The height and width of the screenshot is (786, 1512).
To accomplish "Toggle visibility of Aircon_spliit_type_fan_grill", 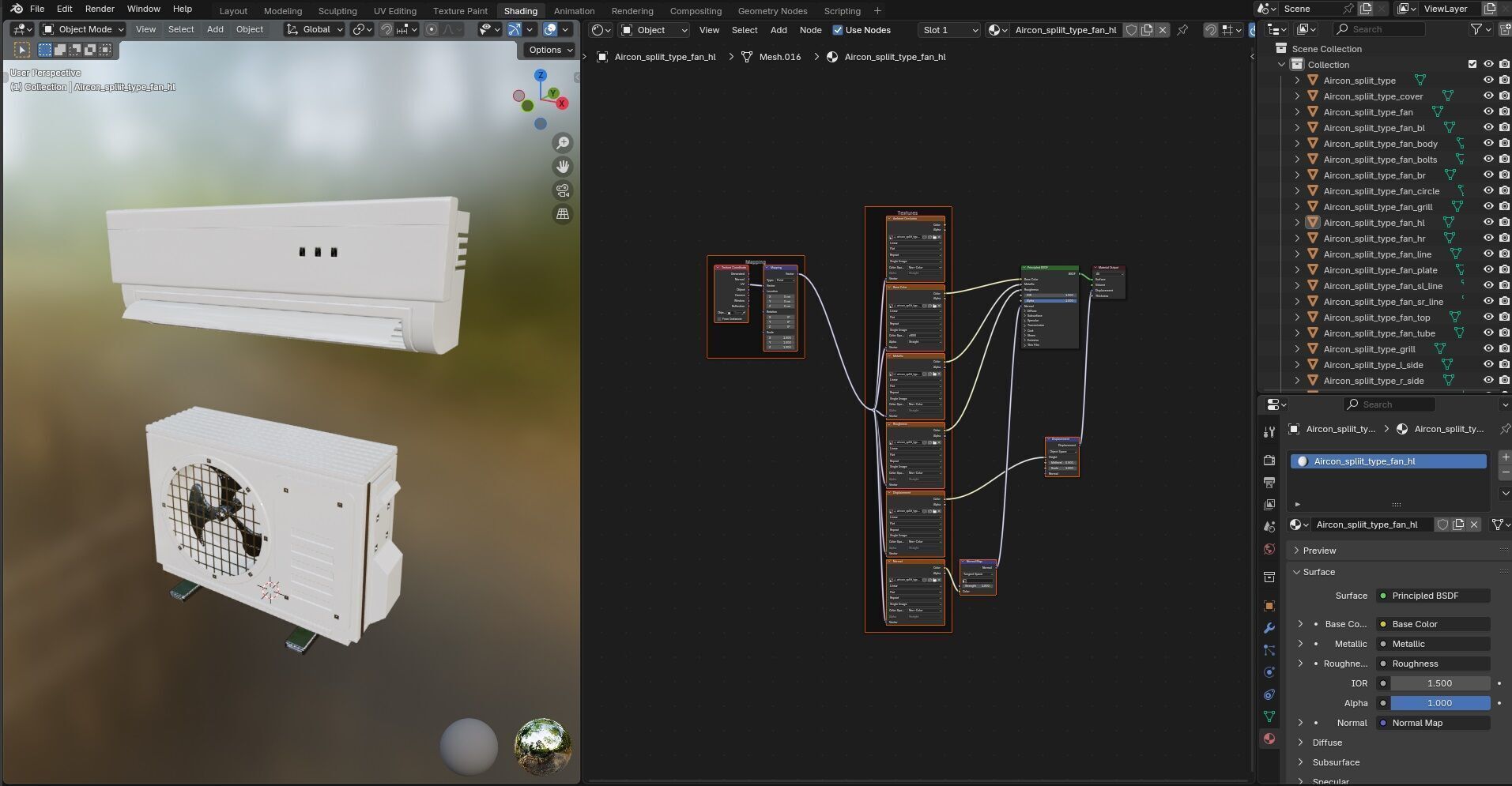I will click(x=1488, y=206).
